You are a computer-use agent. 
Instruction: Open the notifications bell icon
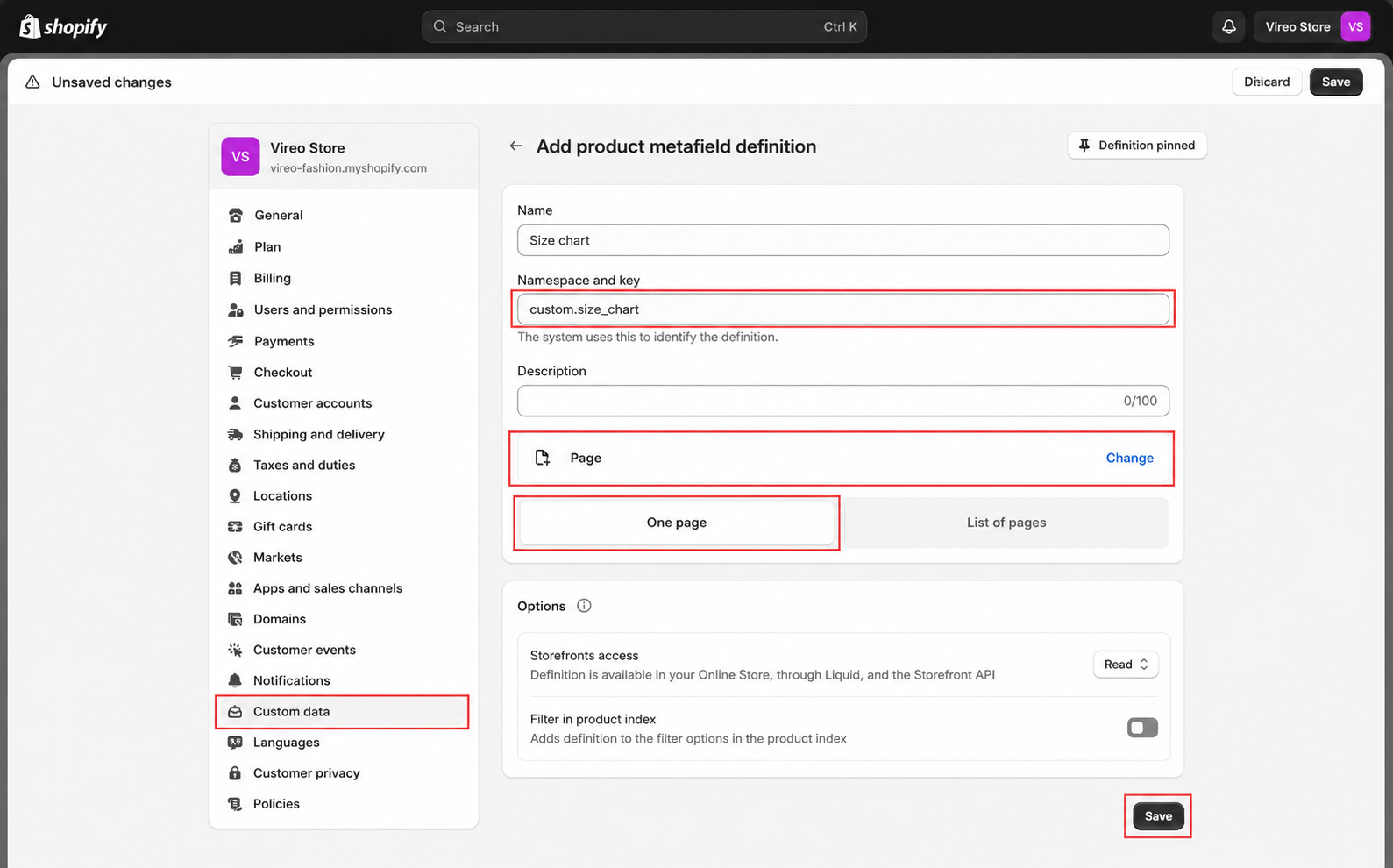point(1229,27)
